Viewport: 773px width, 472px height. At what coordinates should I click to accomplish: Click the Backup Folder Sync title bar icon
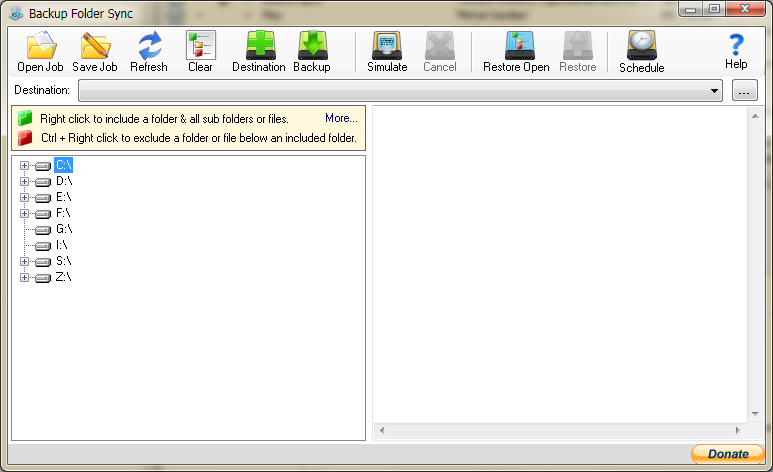(16, 13)
